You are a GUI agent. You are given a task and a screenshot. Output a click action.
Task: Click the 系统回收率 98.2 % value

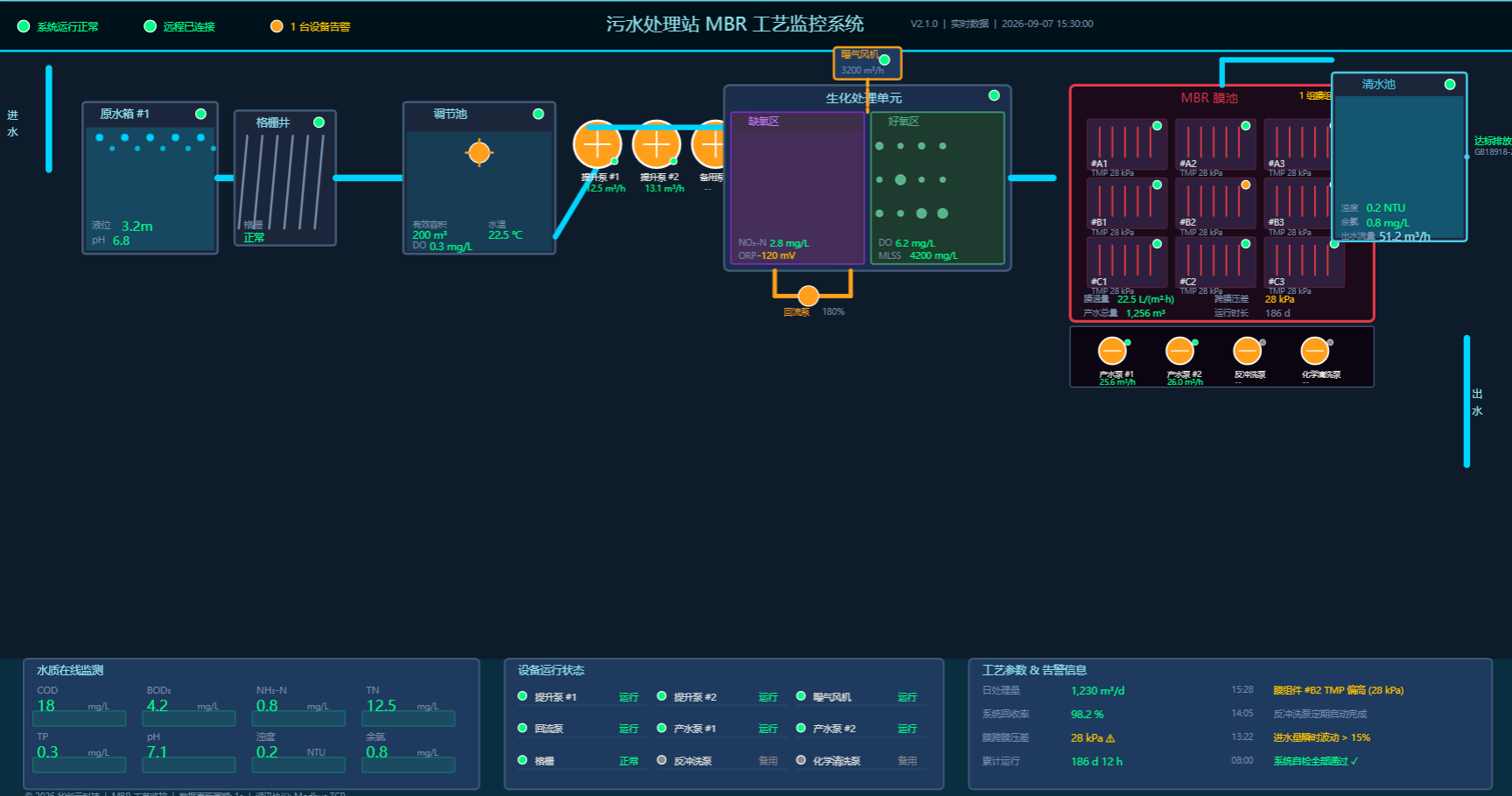(1087, 714)
